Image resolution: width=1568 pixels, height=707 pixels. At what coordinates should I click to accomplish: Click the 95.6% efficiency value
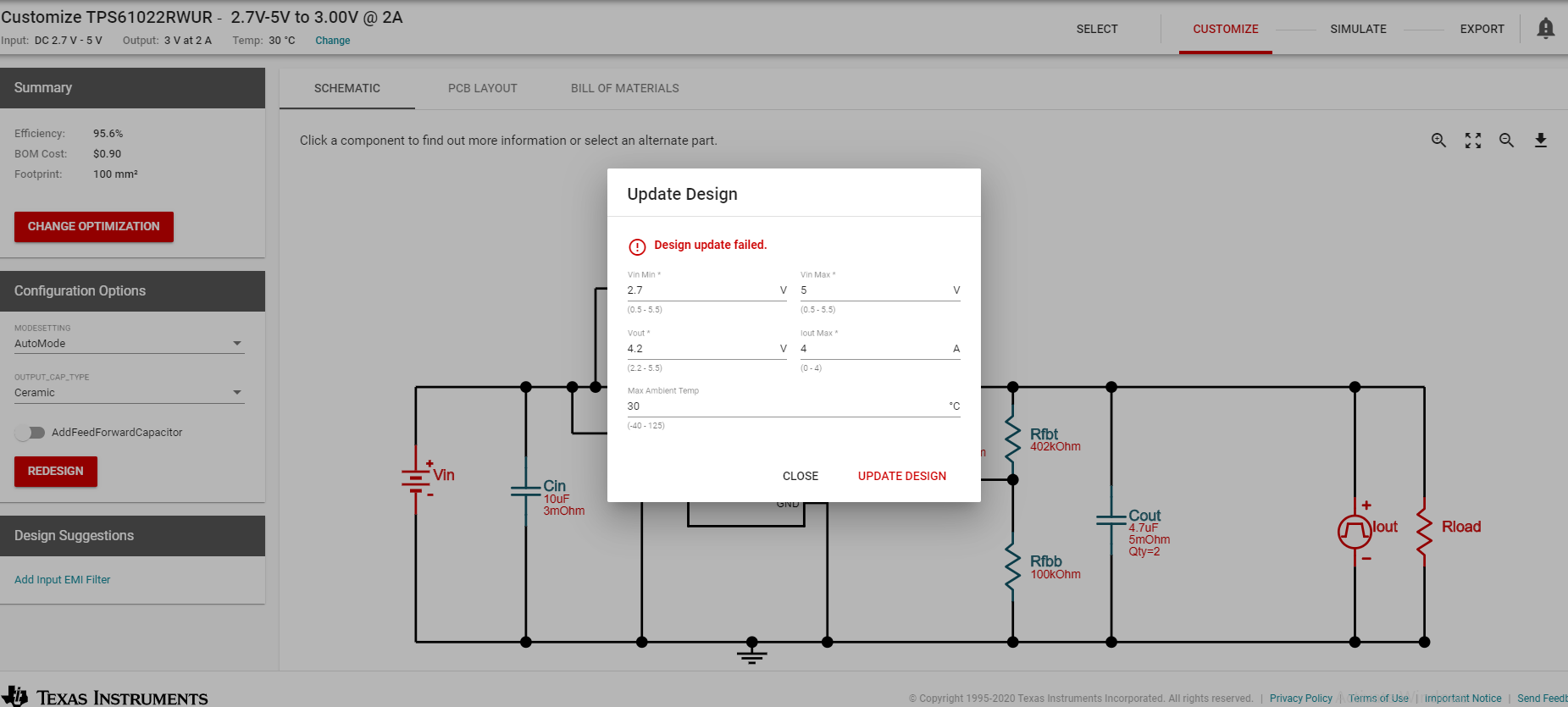click(108, 134)
